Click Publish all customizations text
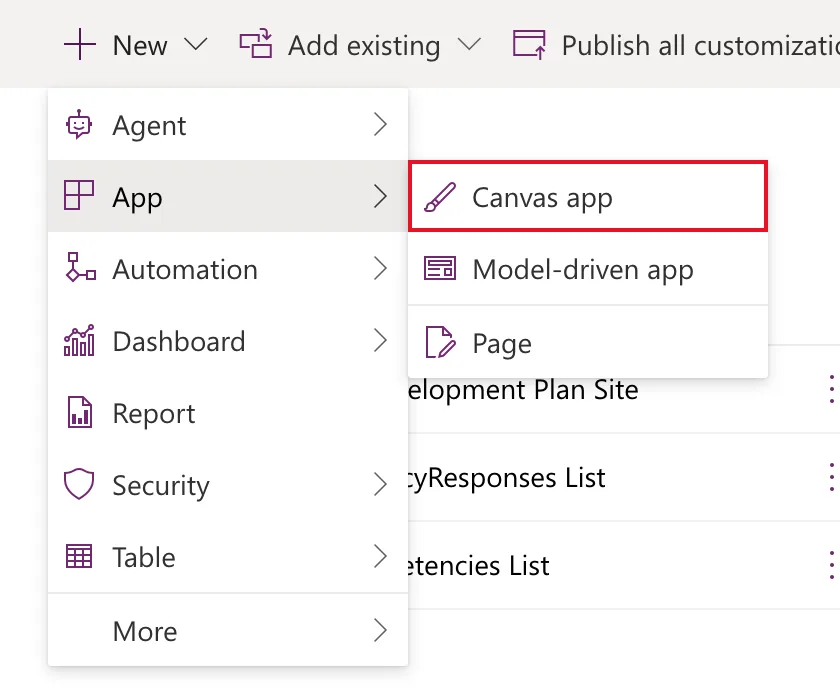This screenshot has width=840, height=688. [701, 45]
